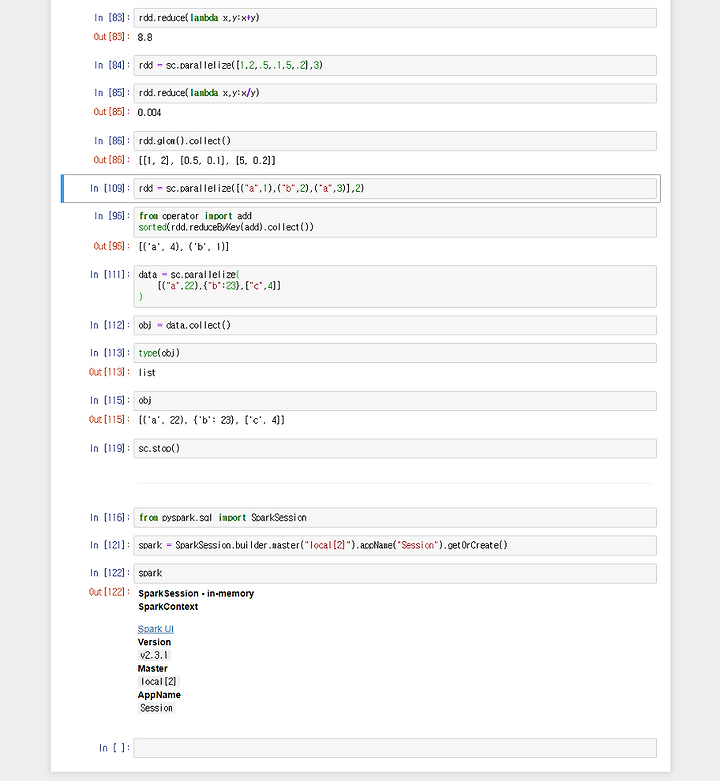The image size is (720, 781).
Task: Select cell In [84] with sc.parallelize list
Action: (395, 65)
